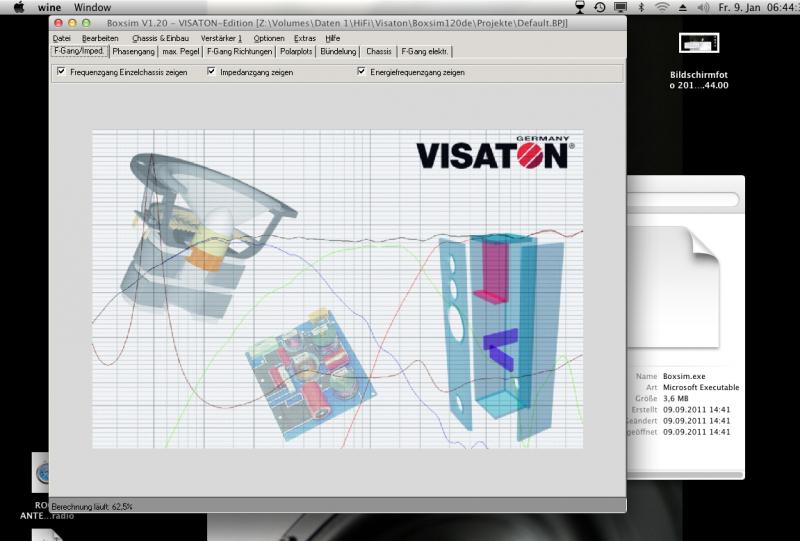Image resolution: width=800 pixels, height=541 pixels.
Task: Open the Window menu in menu bar
Action: tap(92, 7)
